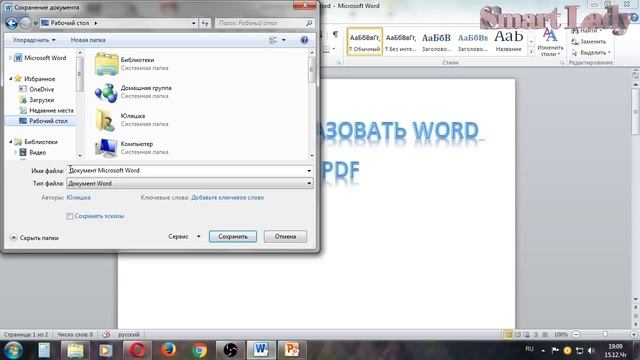Toggle paragraph marks icon in Word

335,34
